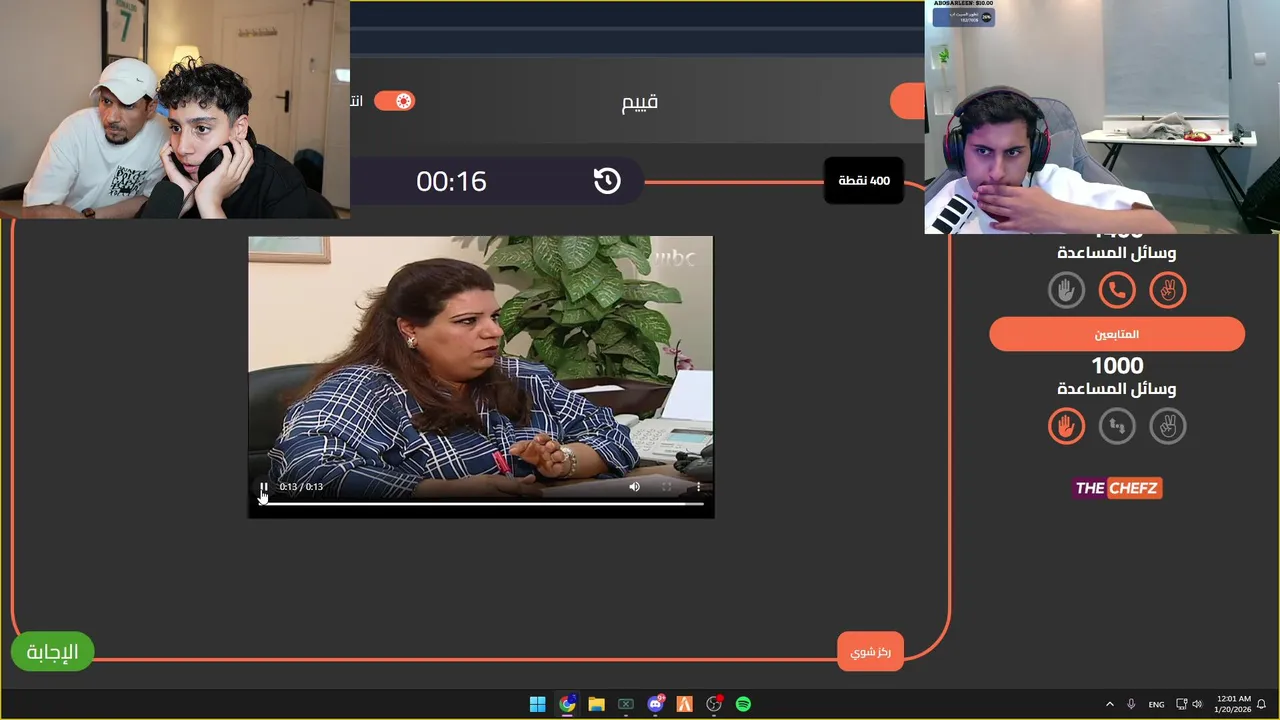1280x720 pixels.
Task: Open the Windows Start menu
Action: coord(537,704)
